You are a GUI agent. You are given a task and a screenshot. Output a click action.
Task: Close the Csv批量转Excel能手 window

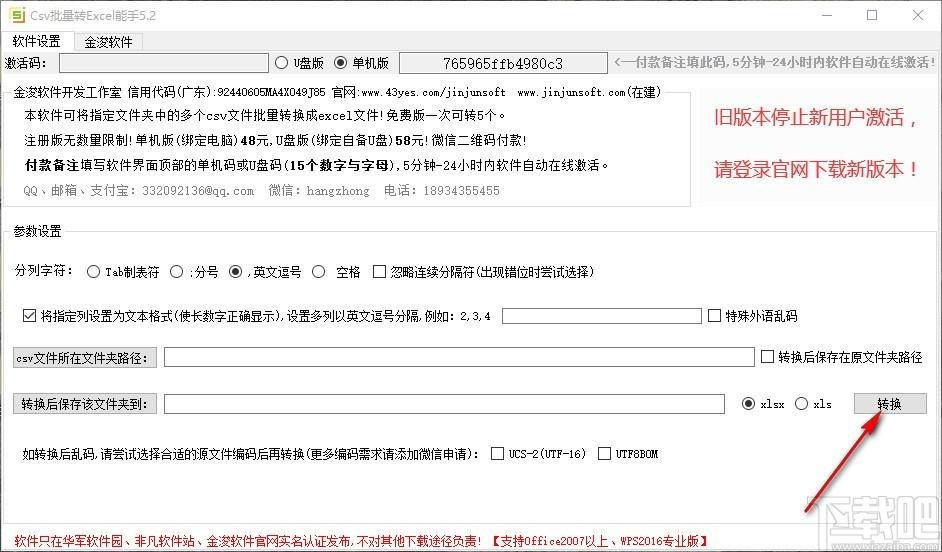click(918, 15)
